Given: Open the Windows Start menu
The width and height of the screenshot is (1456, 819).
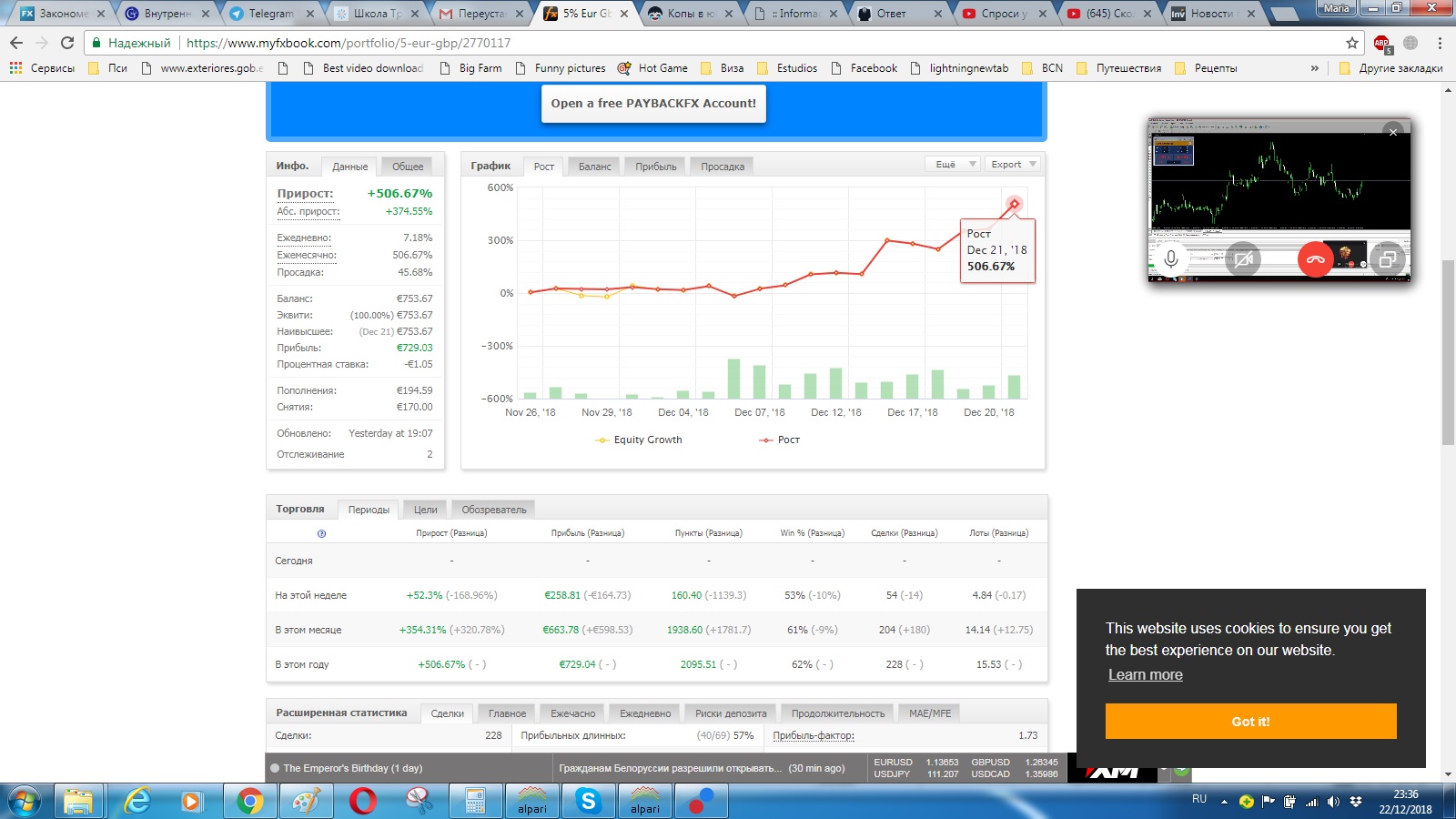Looking at the screenshot, I should 25,801.
